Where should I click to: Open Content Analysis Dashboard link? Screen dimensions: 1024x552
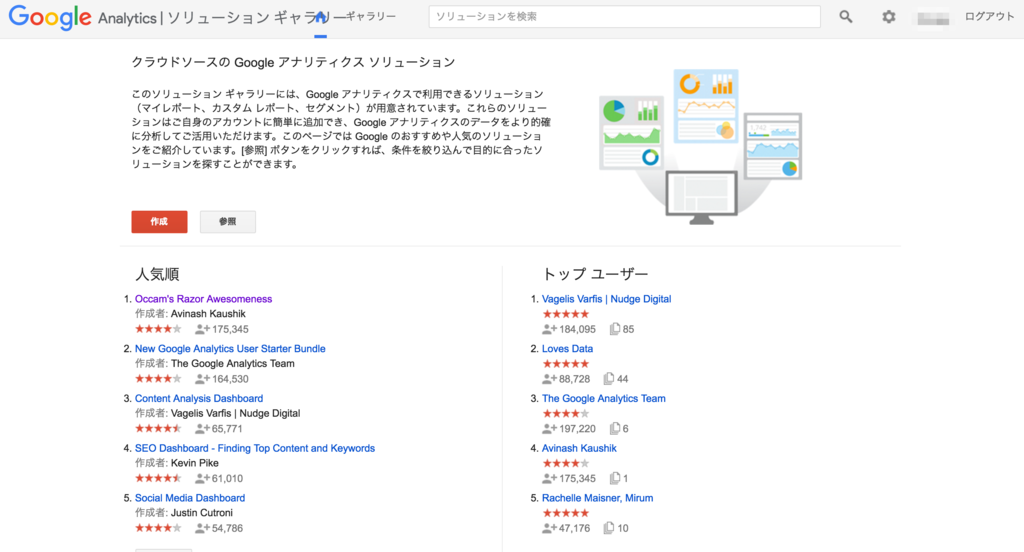point(199,398)
